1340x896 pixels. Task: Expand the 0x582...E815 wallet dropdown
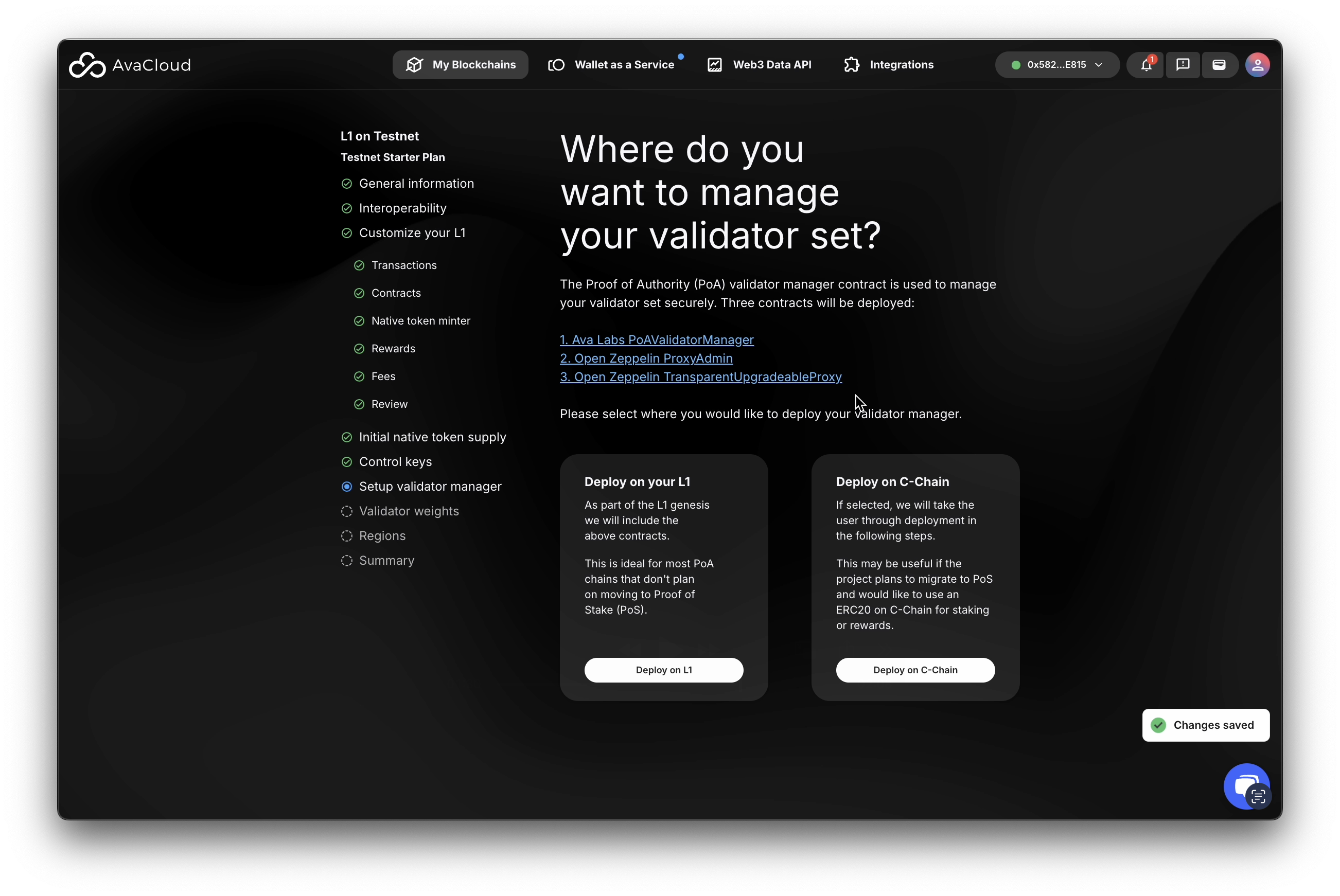click(x=1056, y=65)
